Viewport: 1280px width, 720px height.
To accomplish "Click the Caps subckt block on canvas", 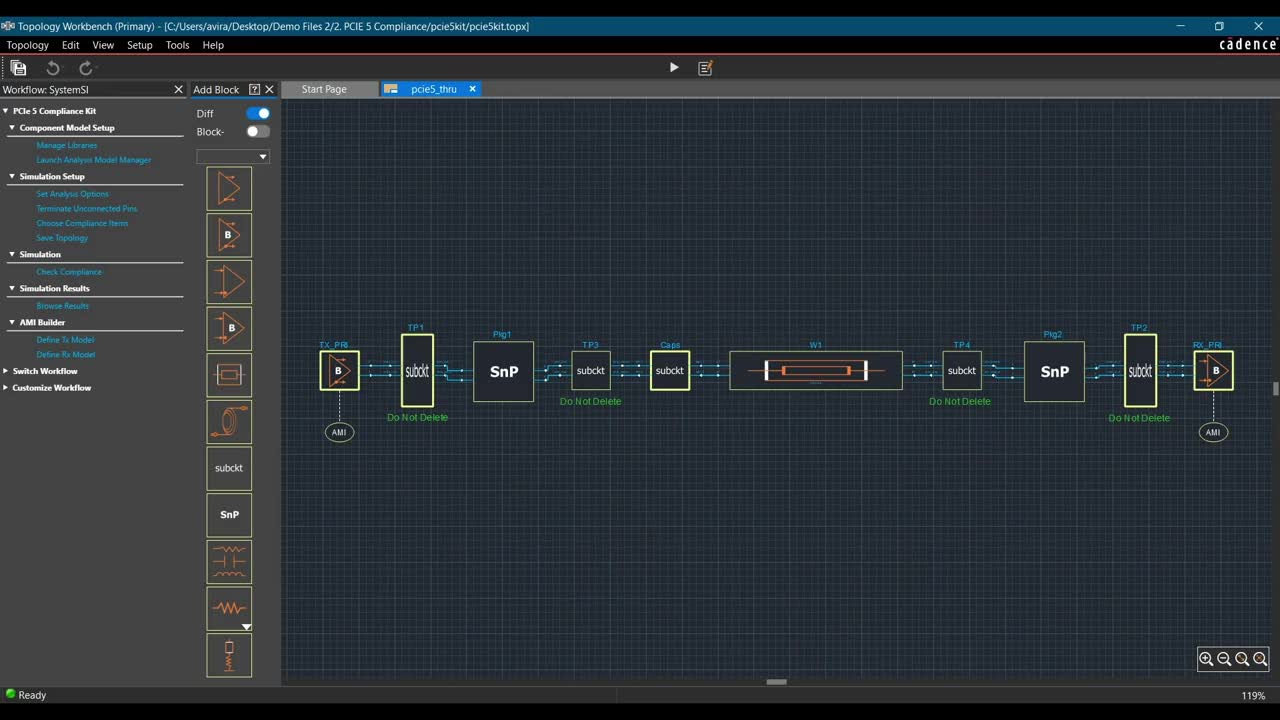I will tap(670, 370).
